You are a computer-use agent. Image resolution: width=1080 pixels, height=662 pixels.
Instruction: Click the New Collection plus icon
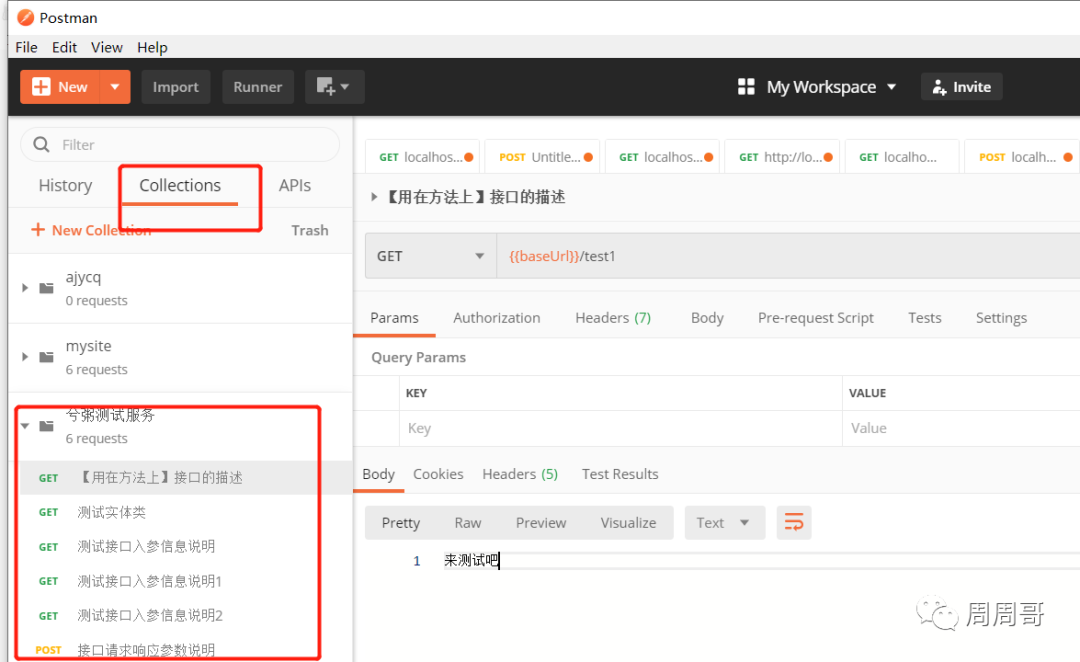click(38, 229)
